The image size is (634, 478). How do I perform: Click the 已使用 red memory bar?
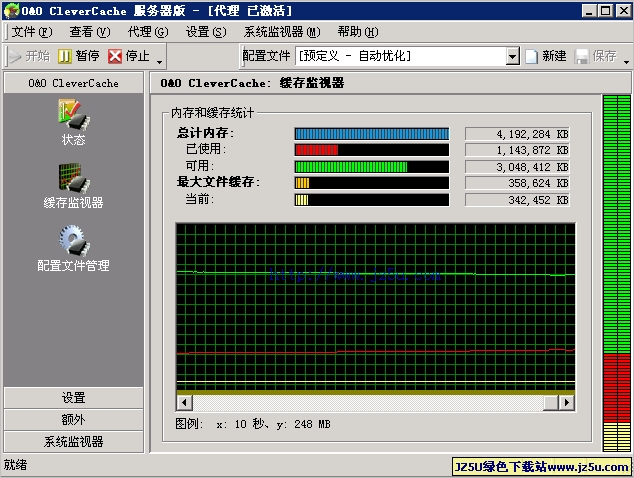[372, 150]
